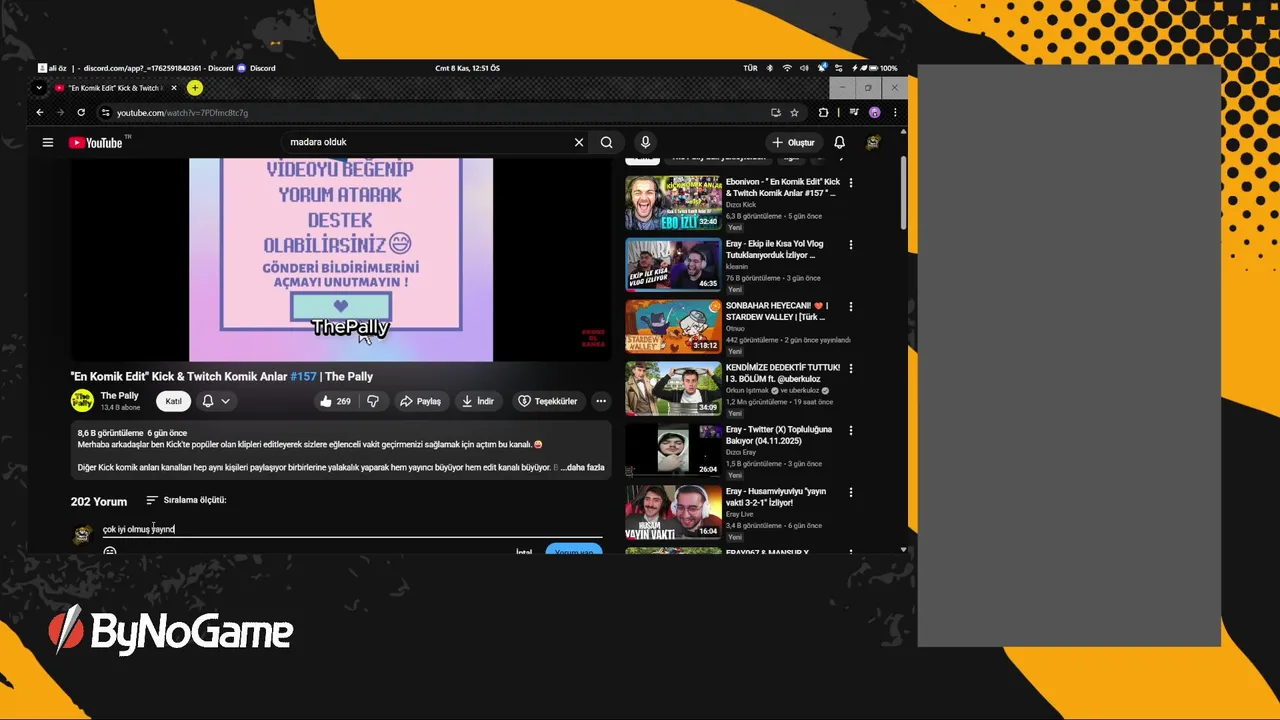Open The Pally channel name link
The image size is (1280, 720).
pos(119,396)
